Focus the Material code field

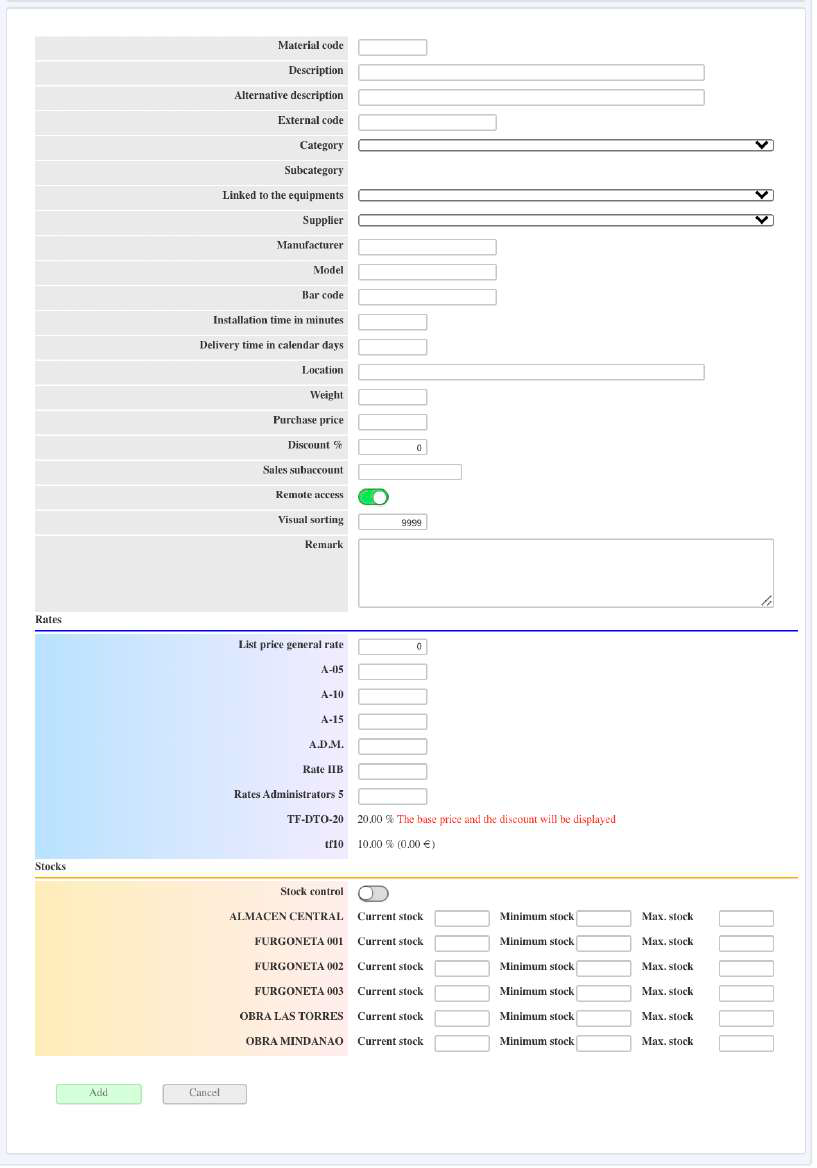[392, 48]
